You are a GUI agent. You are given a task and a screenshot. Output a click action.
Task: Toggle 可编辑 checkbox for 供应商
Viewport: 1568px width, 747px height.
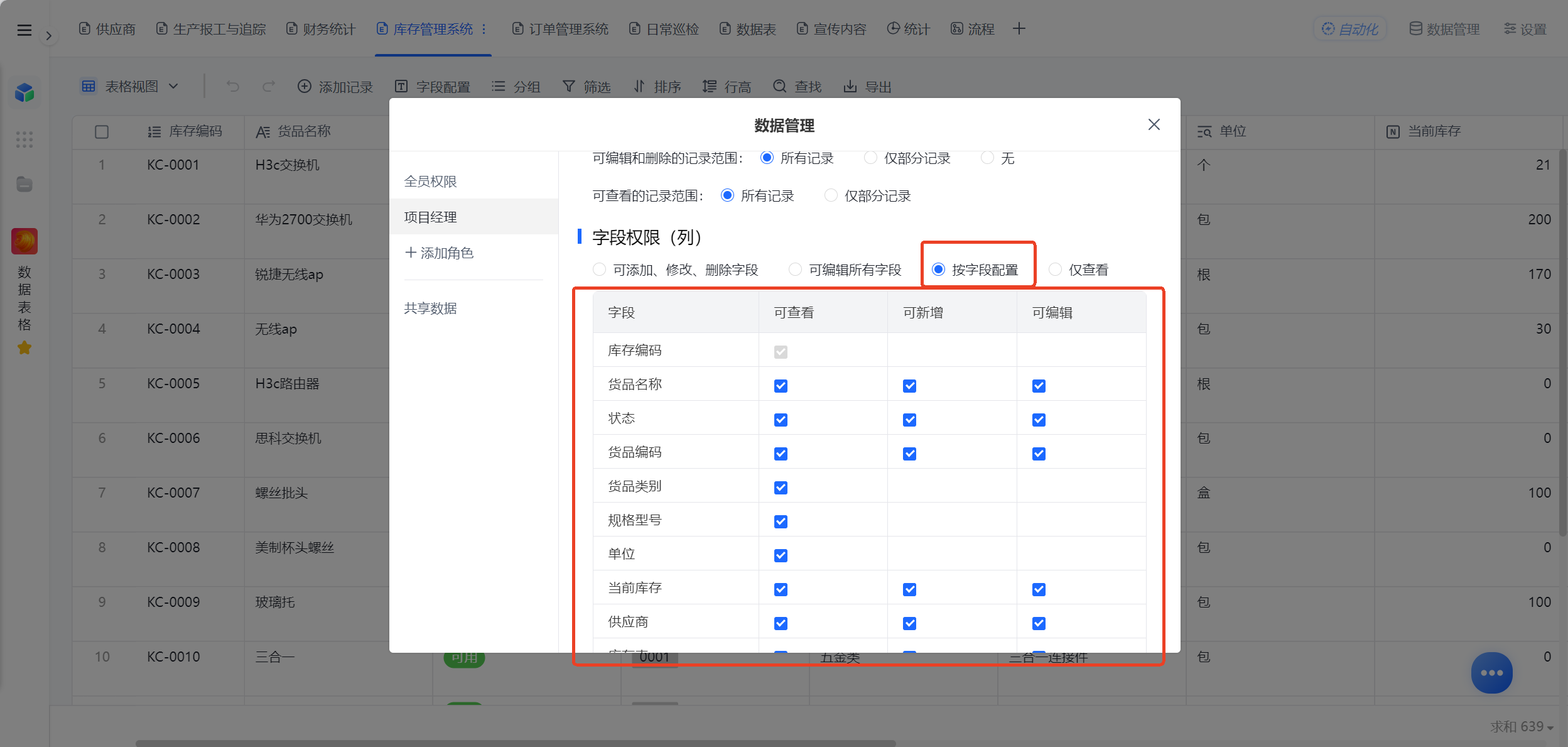tap(1039, 623)
